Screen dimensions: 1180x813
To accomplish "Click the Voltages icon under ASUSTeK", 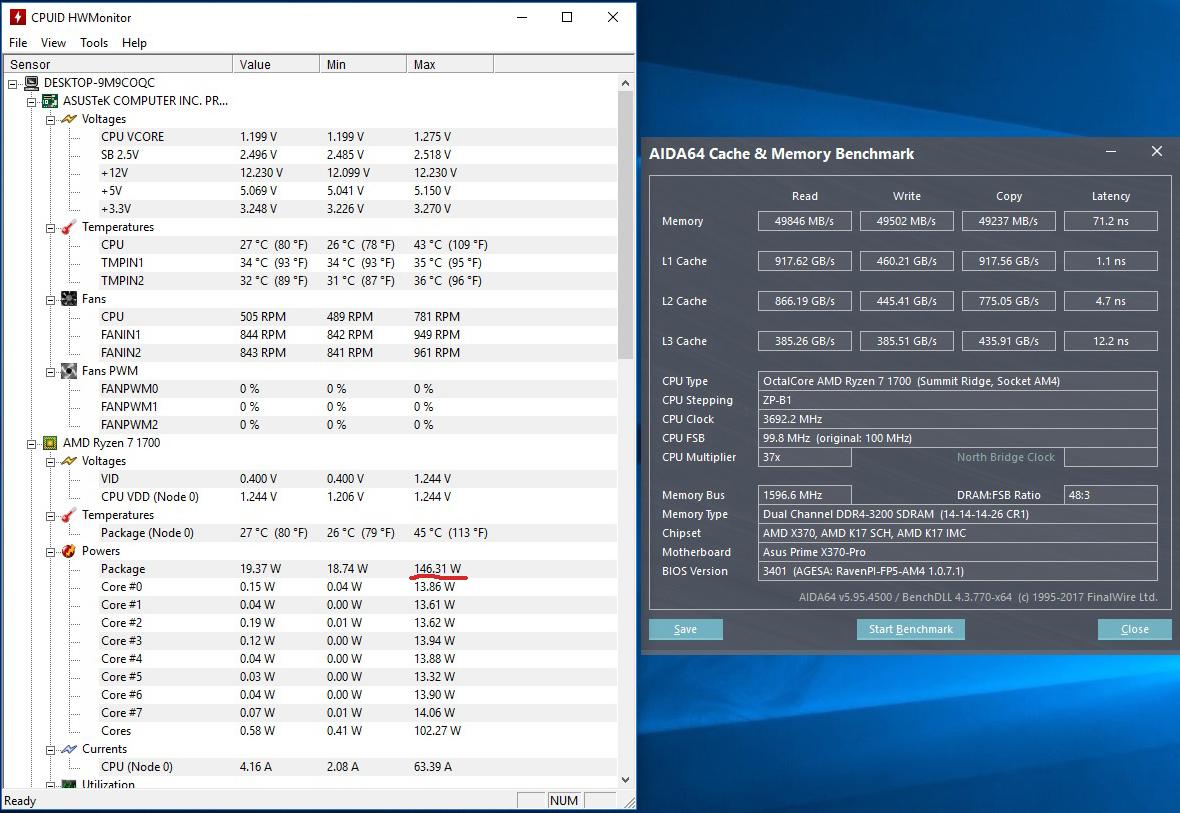I will click(69, 119).
